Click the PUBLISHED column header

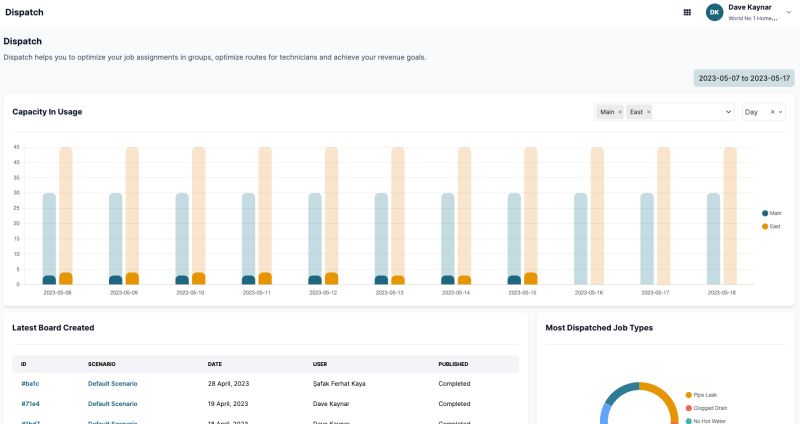pyautogui.click(x=453, y=364)
